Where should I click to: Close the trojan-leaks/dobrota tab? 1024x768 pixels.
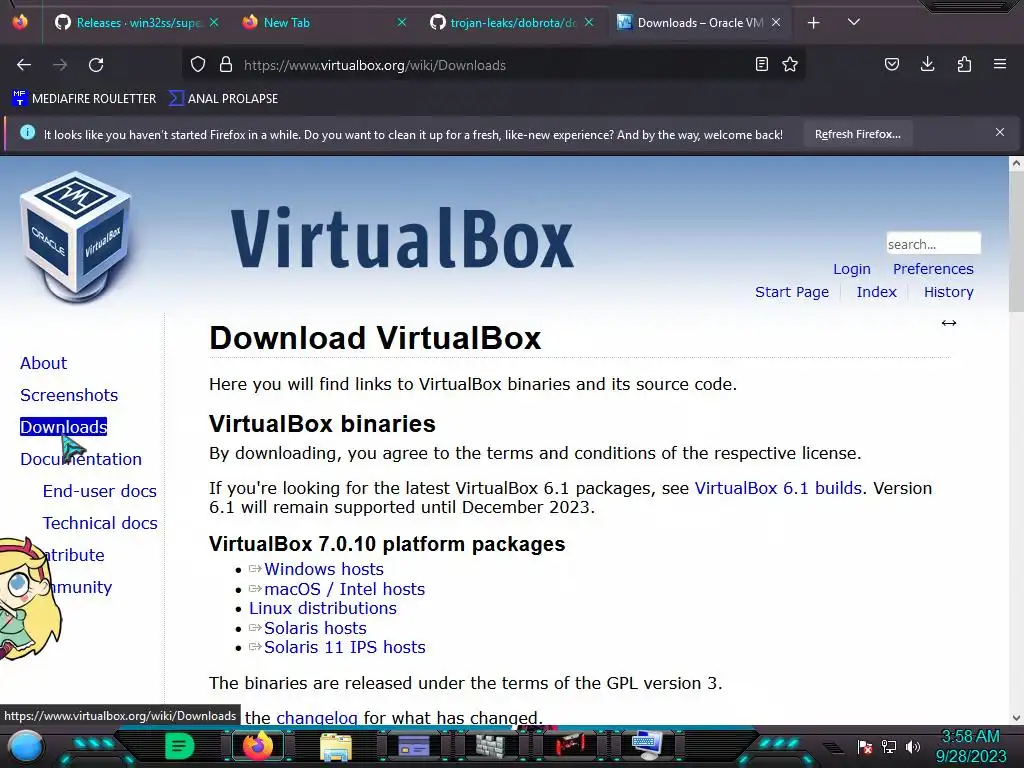(x=589, y=22)
